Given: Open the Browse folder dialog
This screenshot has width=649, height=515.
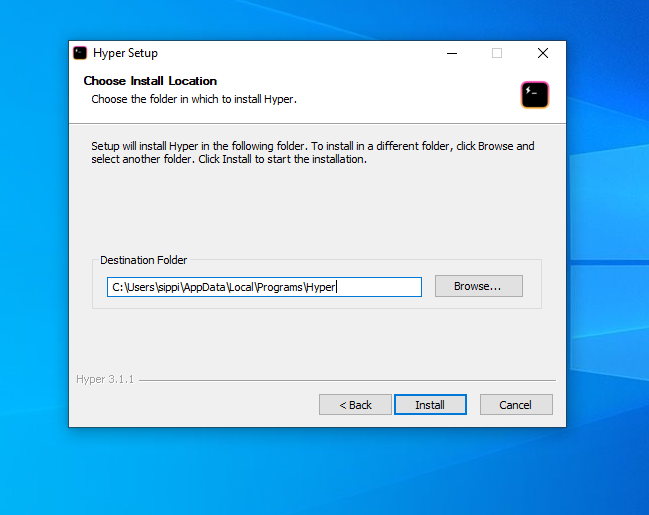Looking at the screenshot, I should (x=479, y=286).
